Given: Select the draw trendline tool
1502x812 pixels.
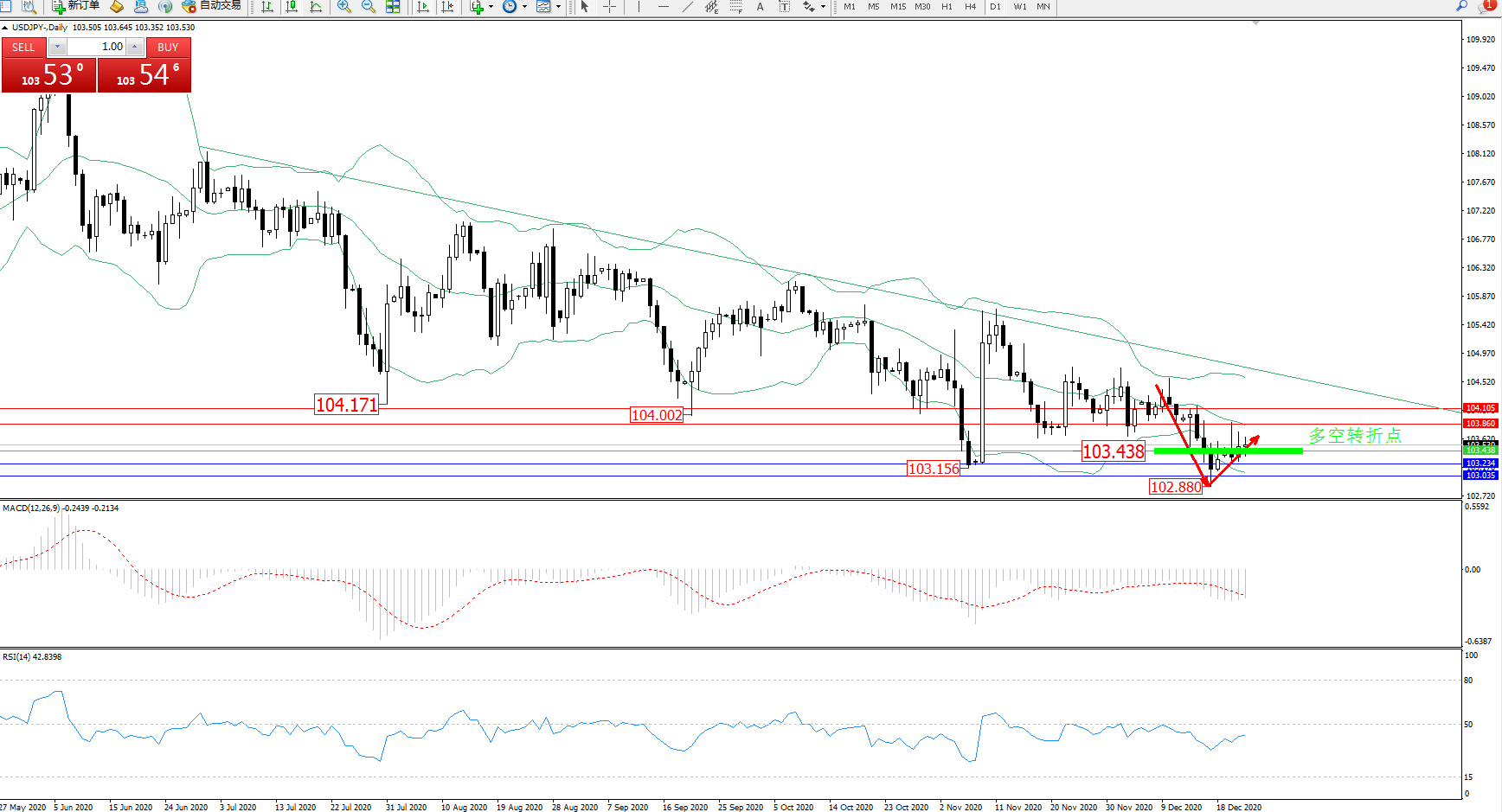Looking at the screenshot, I should (687, 7).
